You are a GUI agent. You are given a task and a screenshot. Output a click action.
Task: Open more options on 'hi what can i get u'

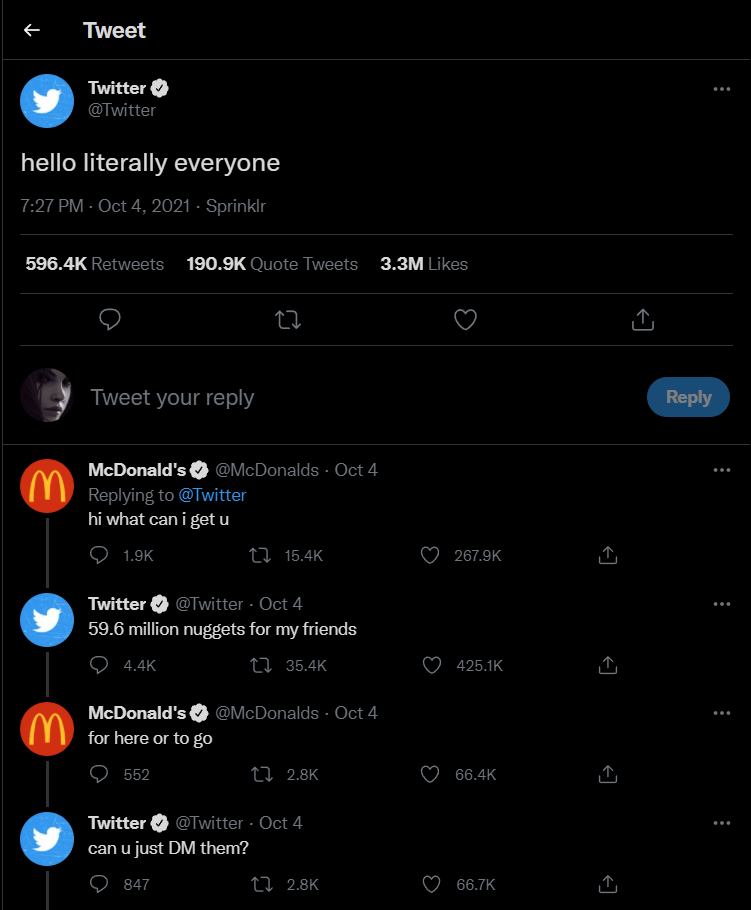(x=722, y=470)
